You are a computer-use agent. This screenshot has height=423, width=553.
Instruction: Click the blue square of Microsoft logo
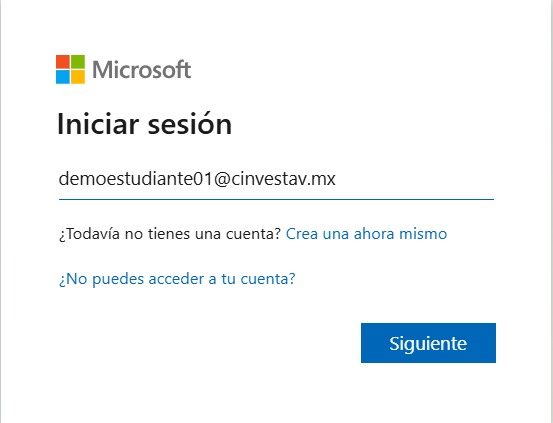click(63, 77)
